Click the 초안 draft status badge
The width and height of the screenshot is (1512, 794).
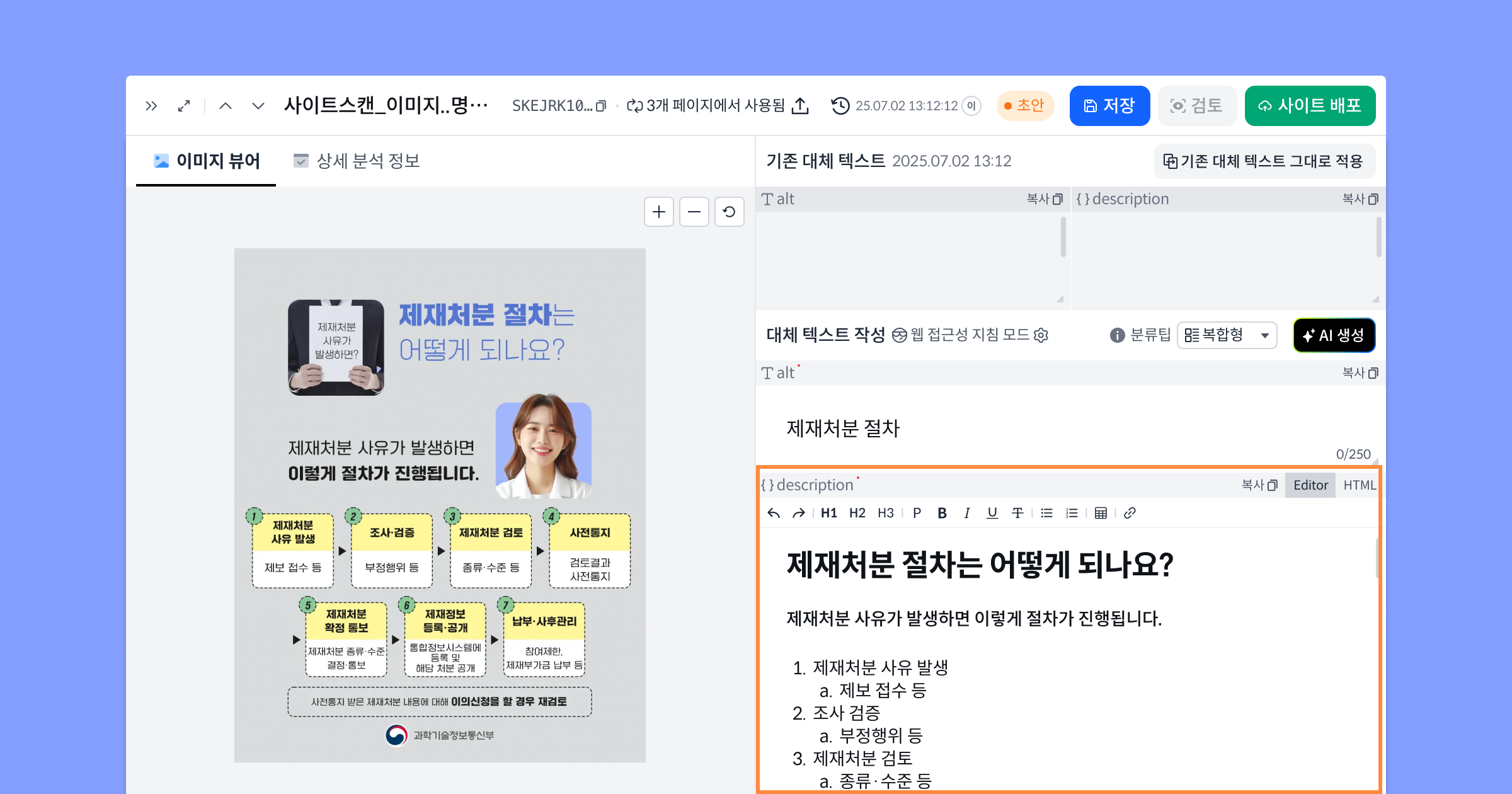[x=1026, y=106]
